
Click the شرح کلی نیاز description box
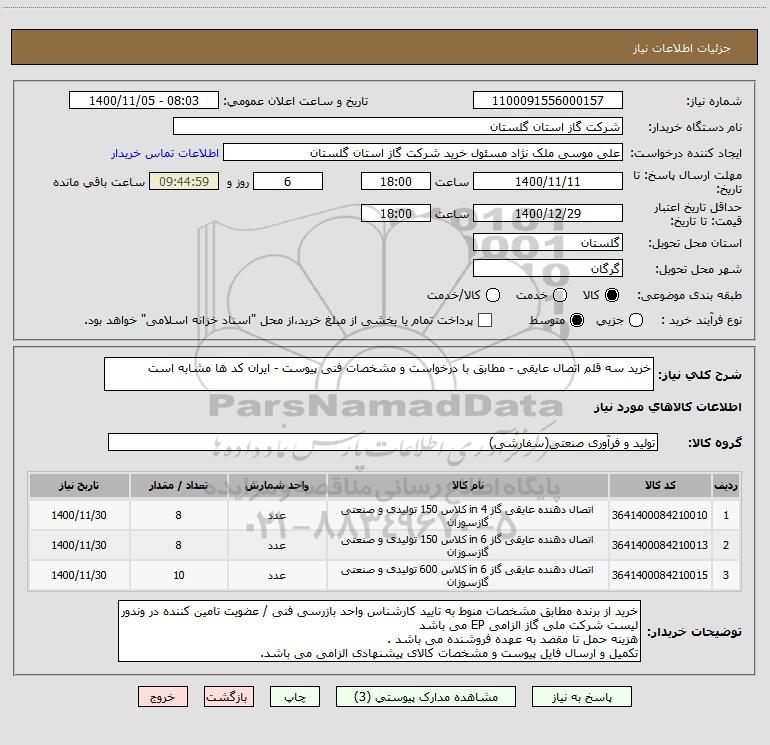tap(379, 374)
